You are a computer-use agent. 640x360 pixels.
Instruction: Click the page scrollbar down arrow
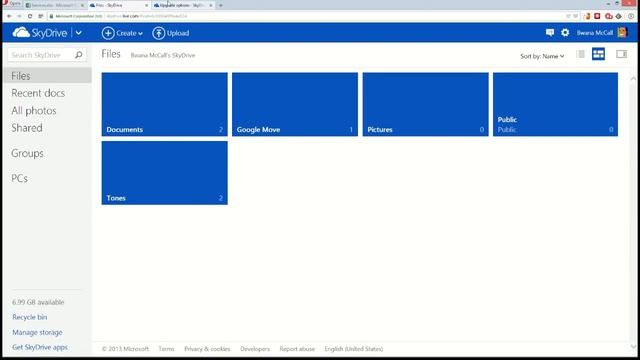click(633, 347)
